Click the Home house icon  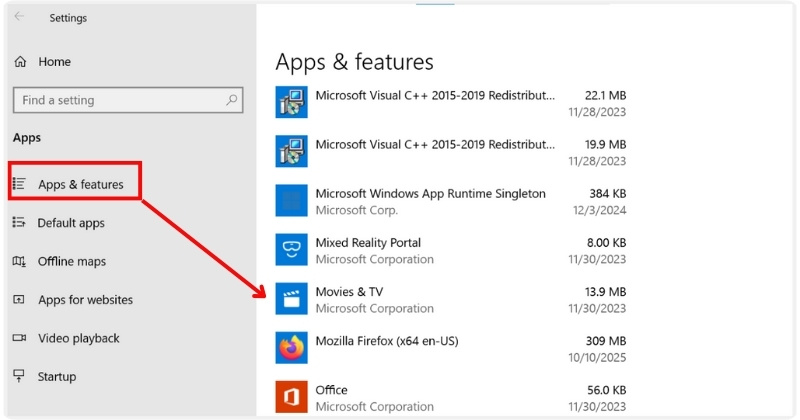pyautogui.click(x=20, y=62)
